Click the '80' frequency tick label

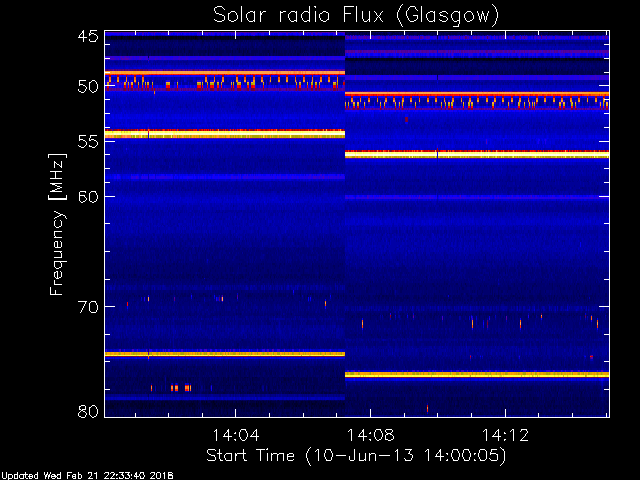point(88,411)
